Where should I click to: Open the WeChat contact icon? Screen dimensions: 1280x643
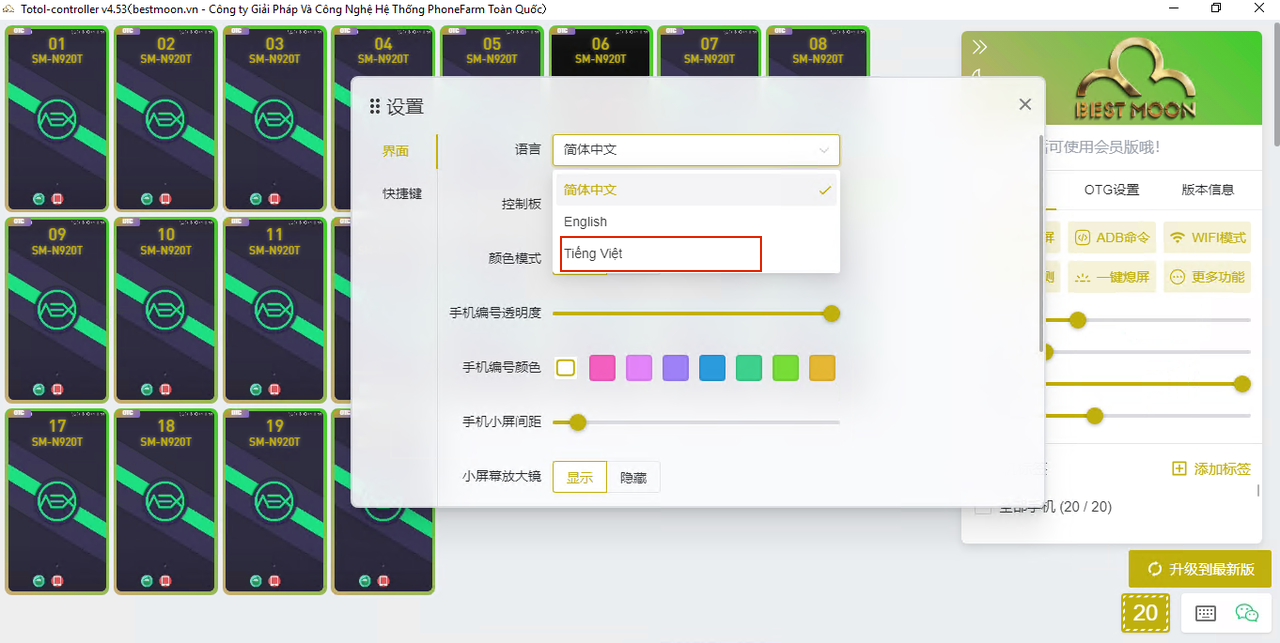[x=1246, y=613]
